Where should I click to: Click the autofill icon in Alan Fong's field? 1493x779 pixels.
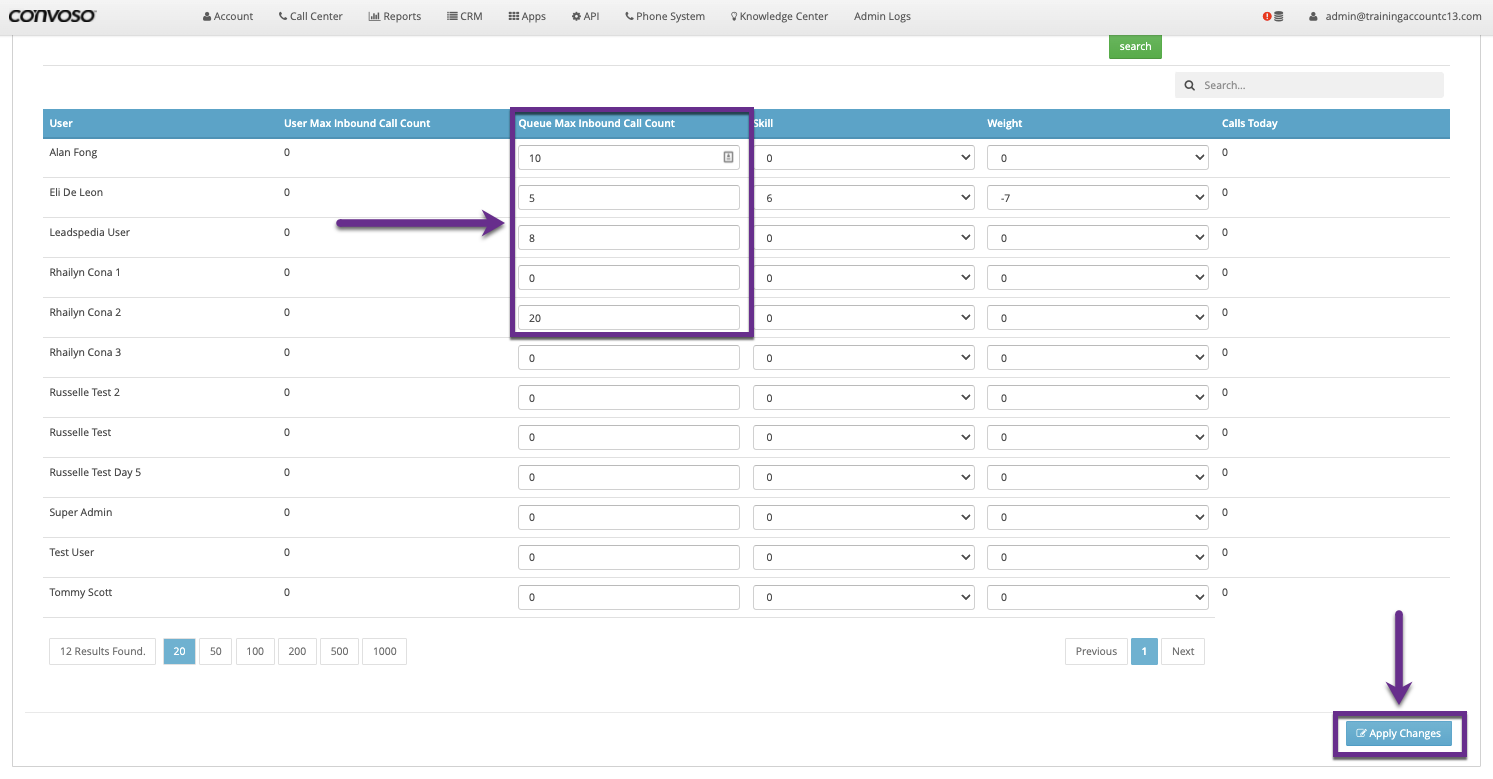[729, 157]
